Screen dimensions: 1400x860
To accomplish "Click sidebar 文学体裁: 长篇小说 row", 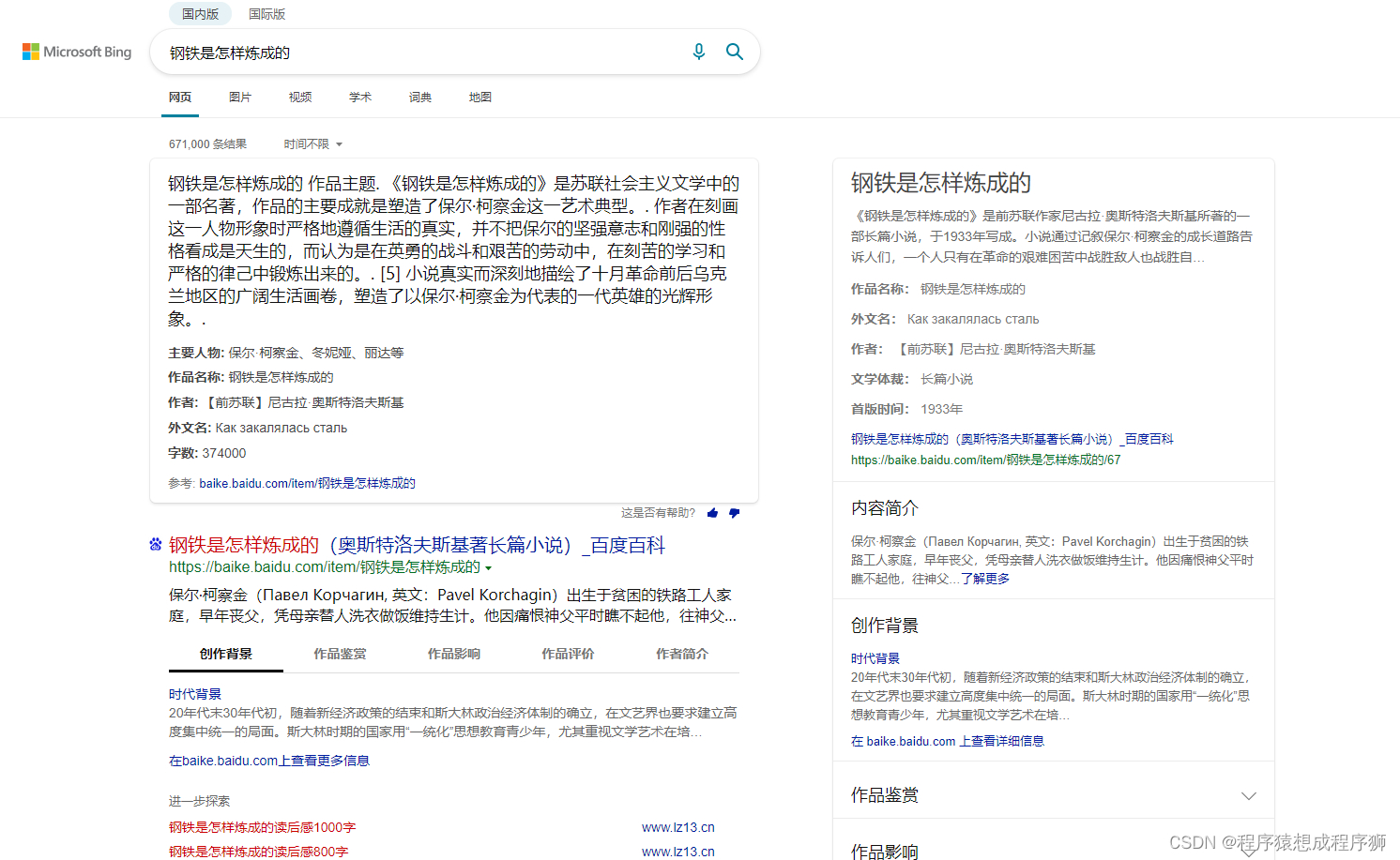I will pyautogui.click(x=912, y=379).
